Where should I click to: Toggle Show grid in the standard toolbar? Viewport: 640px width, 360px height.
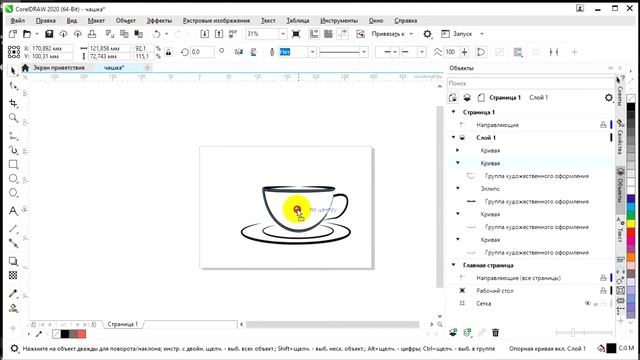pyautogui.click(x=328, y=34)
